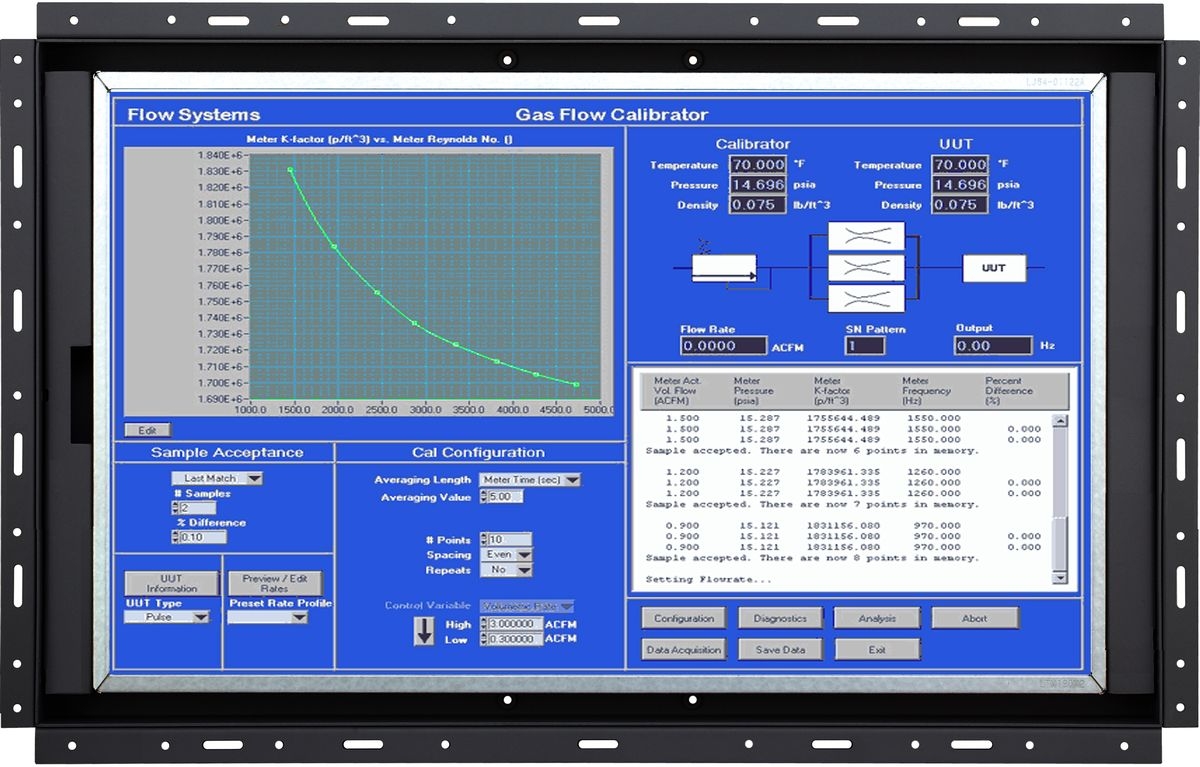Click the Calibrator Temperature field showing 70.000
This screenshot has height=767, width=1200.
tap(758, 164)
